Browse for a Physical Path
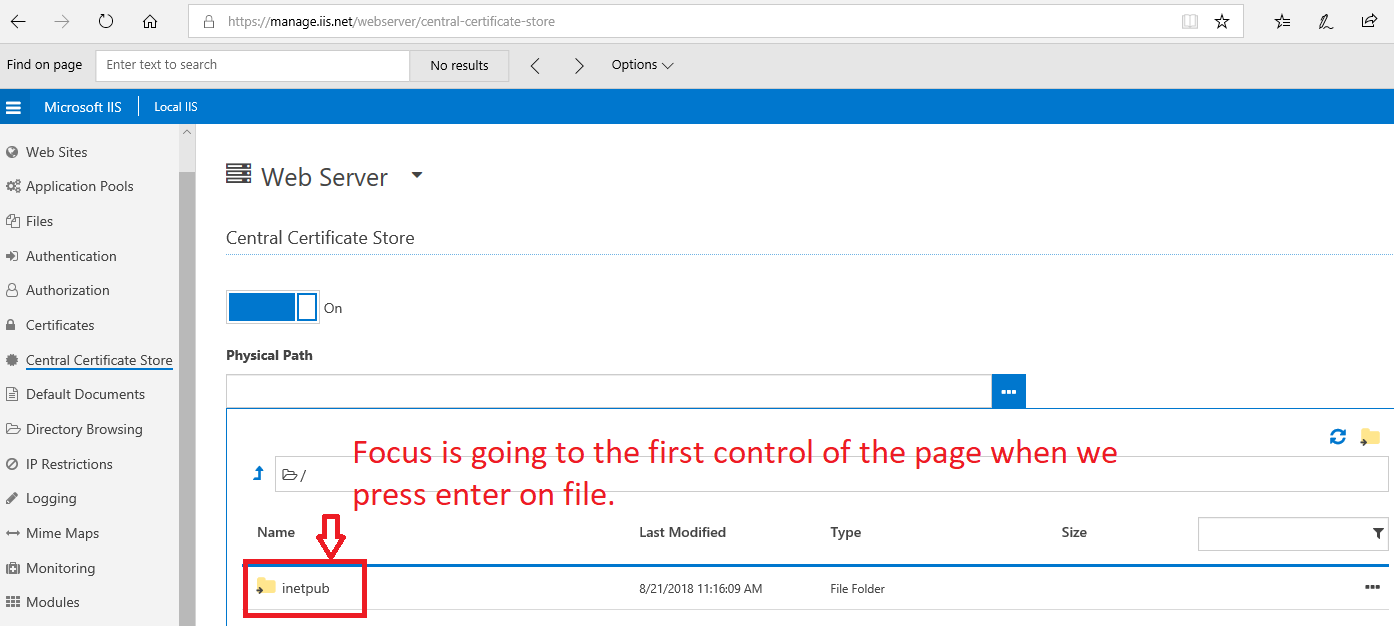Screen dimensions: 1394x626 pos(1008,391)
